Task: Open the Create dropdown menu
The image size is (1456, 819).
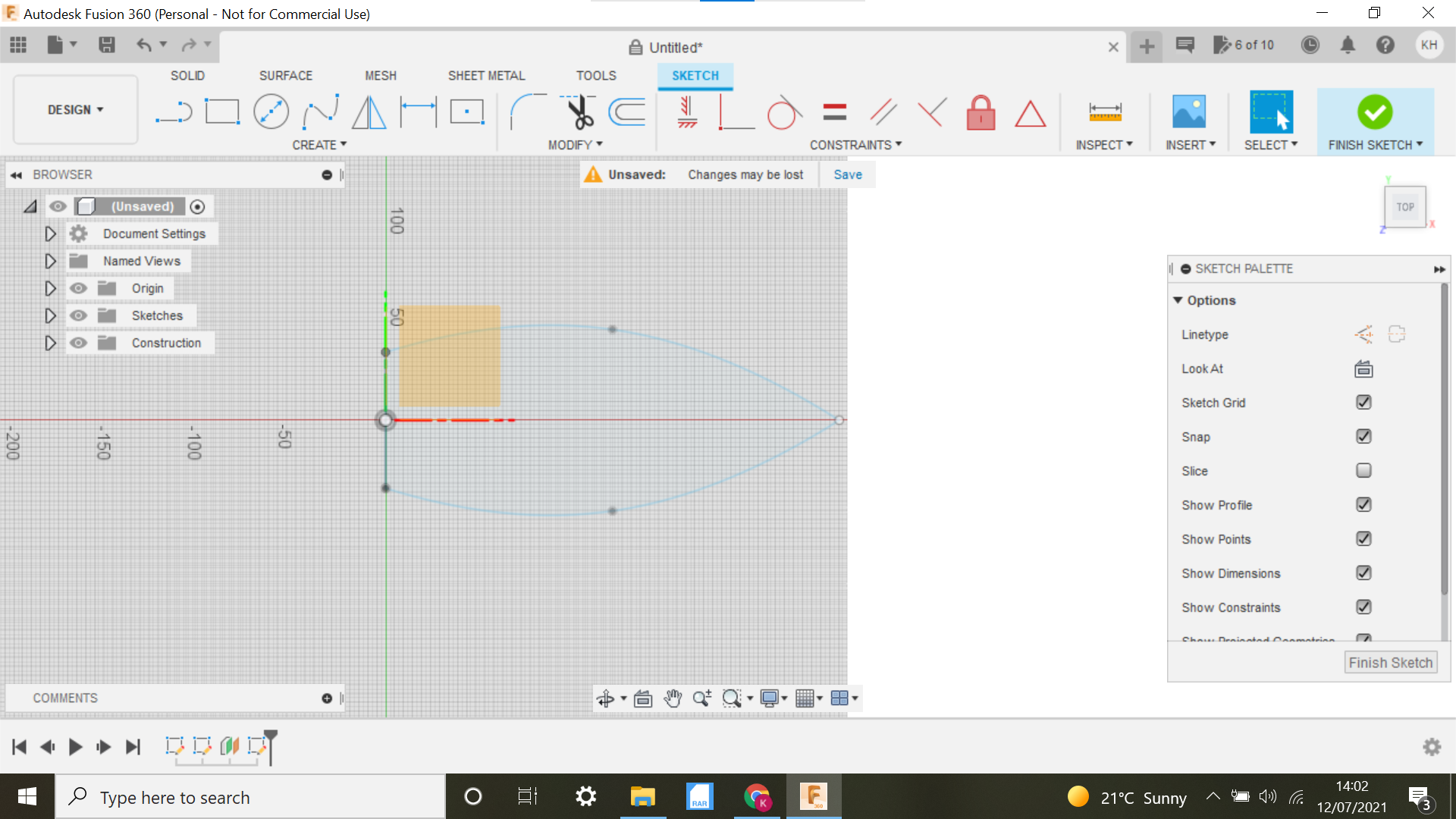Action: 319,144
